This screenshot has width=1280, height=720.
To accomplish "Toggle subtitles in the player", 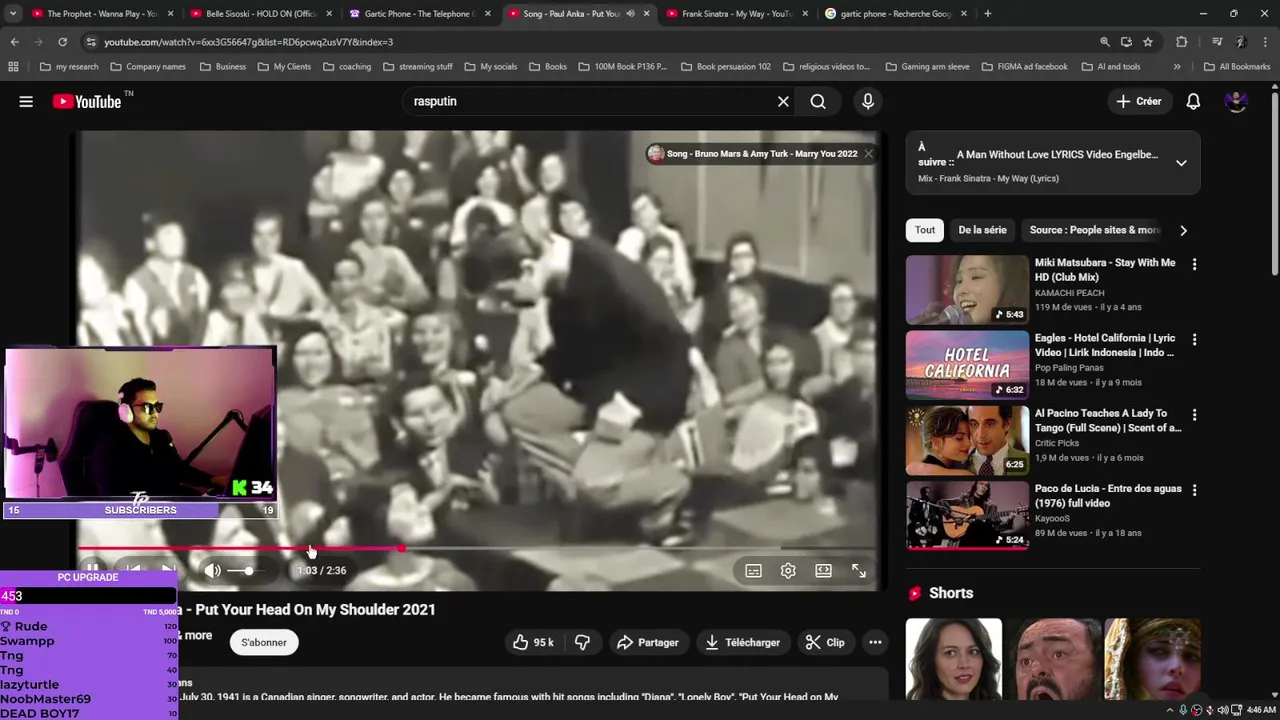I will coord(753,570).
